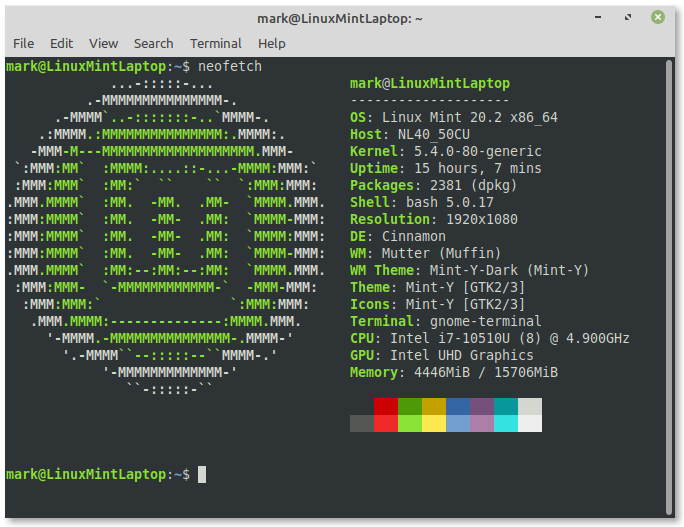This screenshot has height=527, width=684.
Task: Click the dark yellow color block
Action: (434, 406)
